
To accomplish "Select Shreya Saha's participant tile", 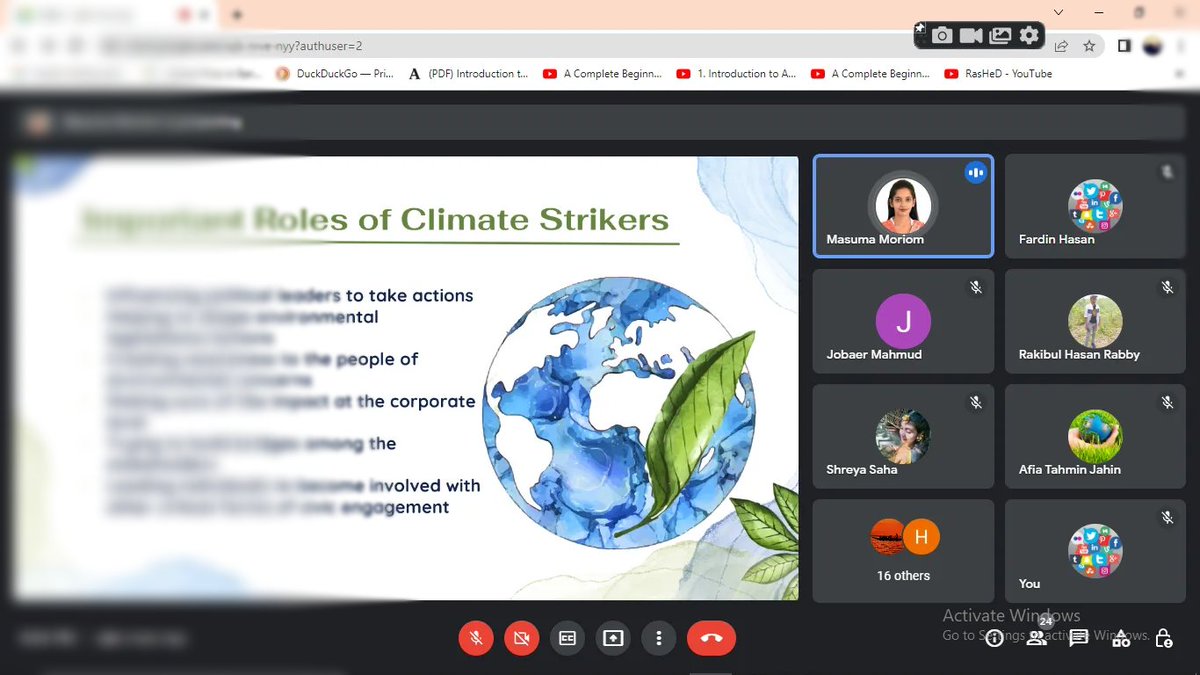I will 903,436.
